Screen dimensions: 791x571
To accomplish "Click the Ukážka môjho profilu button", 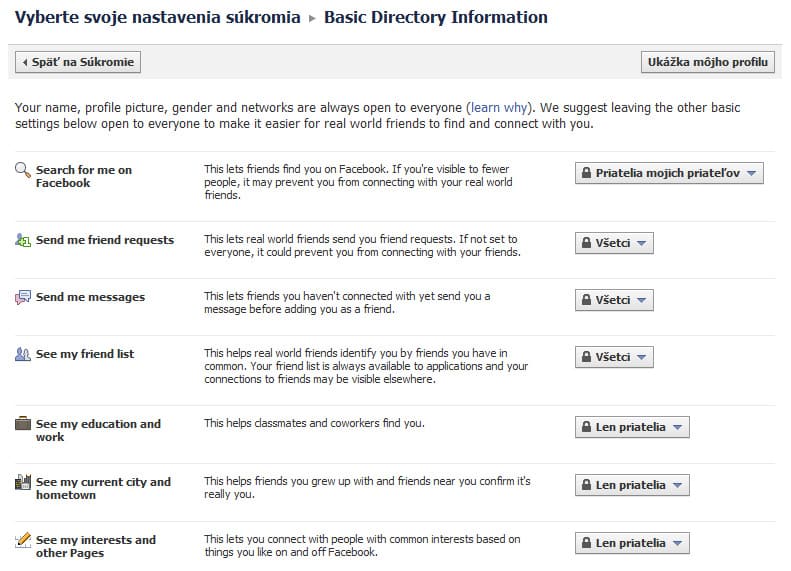I will tap(708, 62).
